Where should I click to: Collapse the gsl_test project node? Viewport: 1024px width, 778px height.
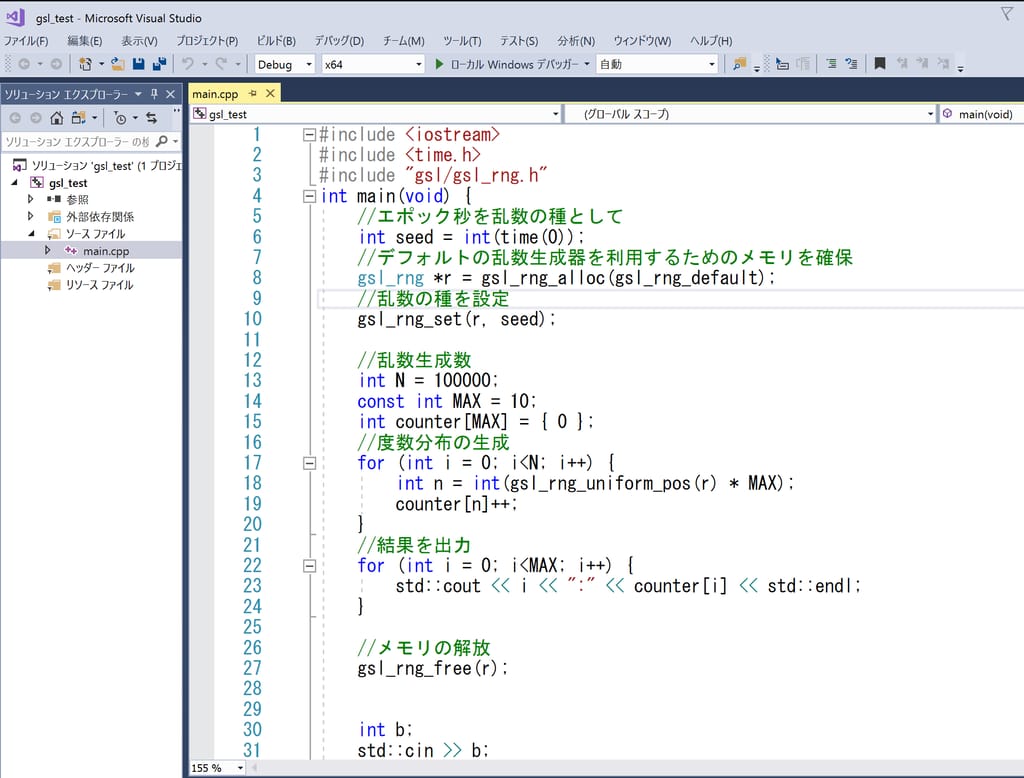[x=14, y=182]
